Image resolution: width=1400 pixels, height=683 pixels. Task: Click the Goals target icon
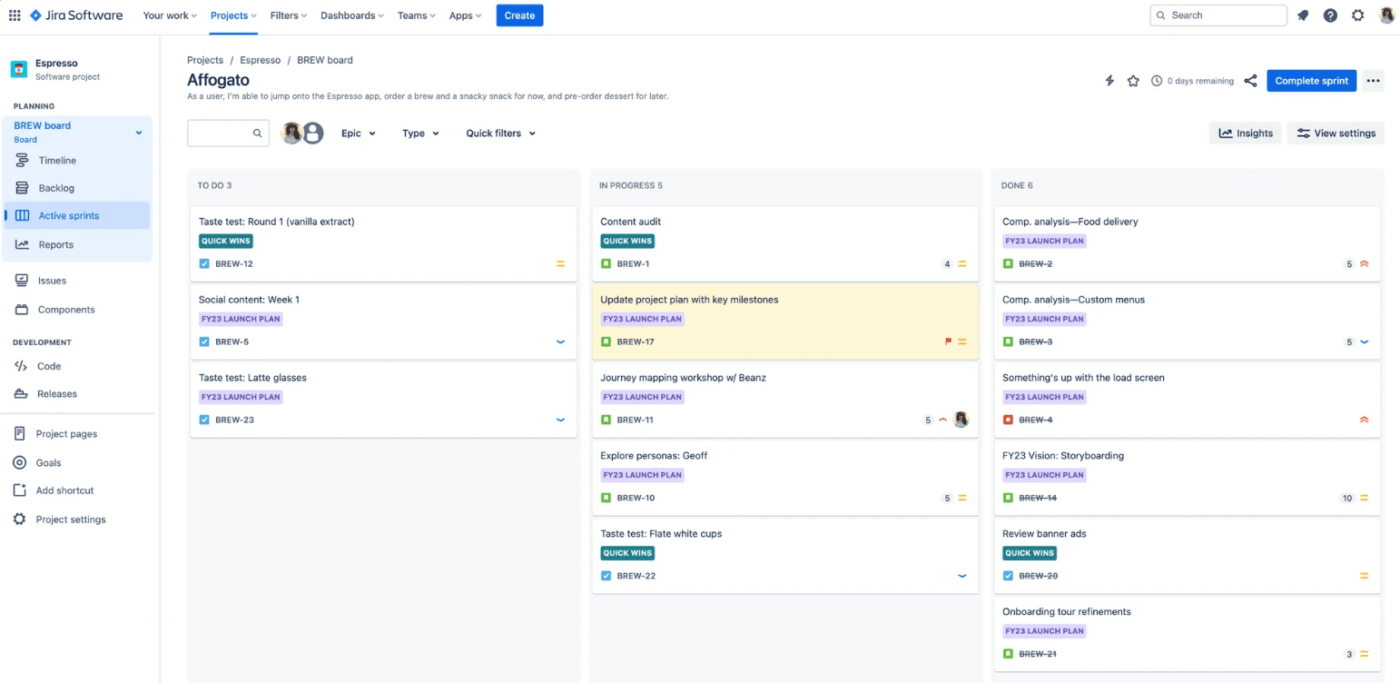[19, 463]
